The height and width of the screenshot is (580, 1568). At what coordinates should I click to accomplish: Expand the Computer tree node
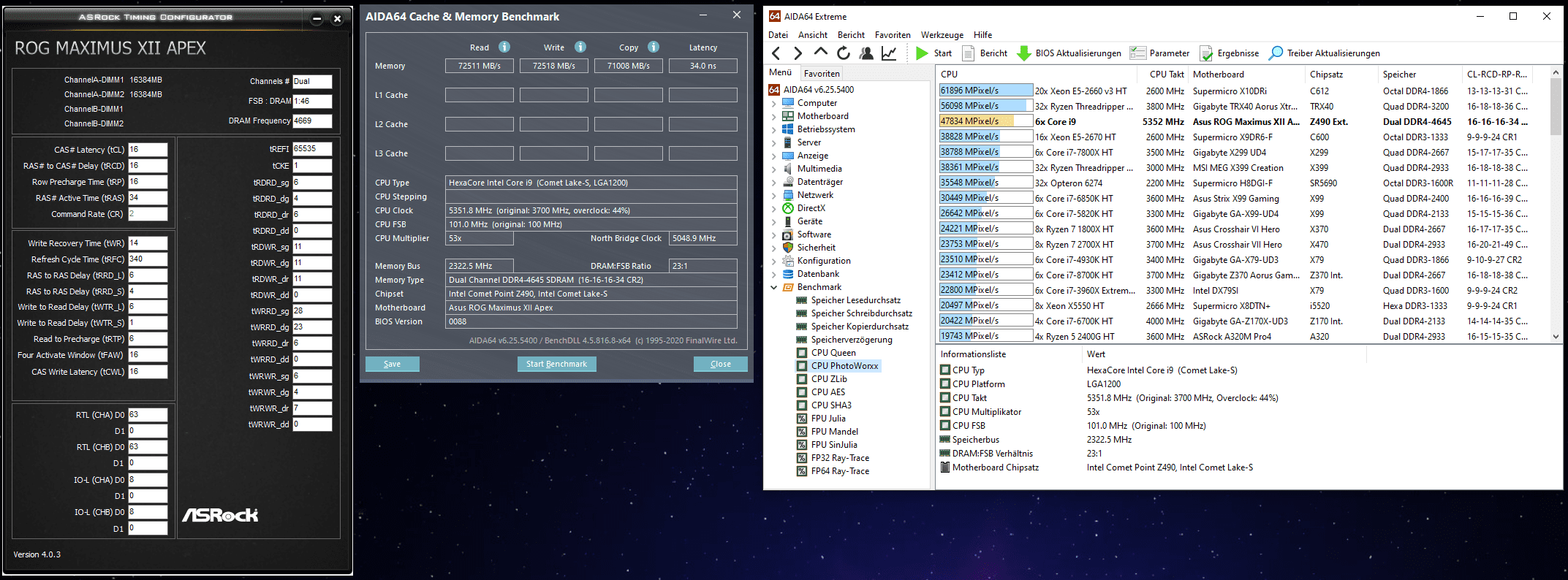[773, 104]
